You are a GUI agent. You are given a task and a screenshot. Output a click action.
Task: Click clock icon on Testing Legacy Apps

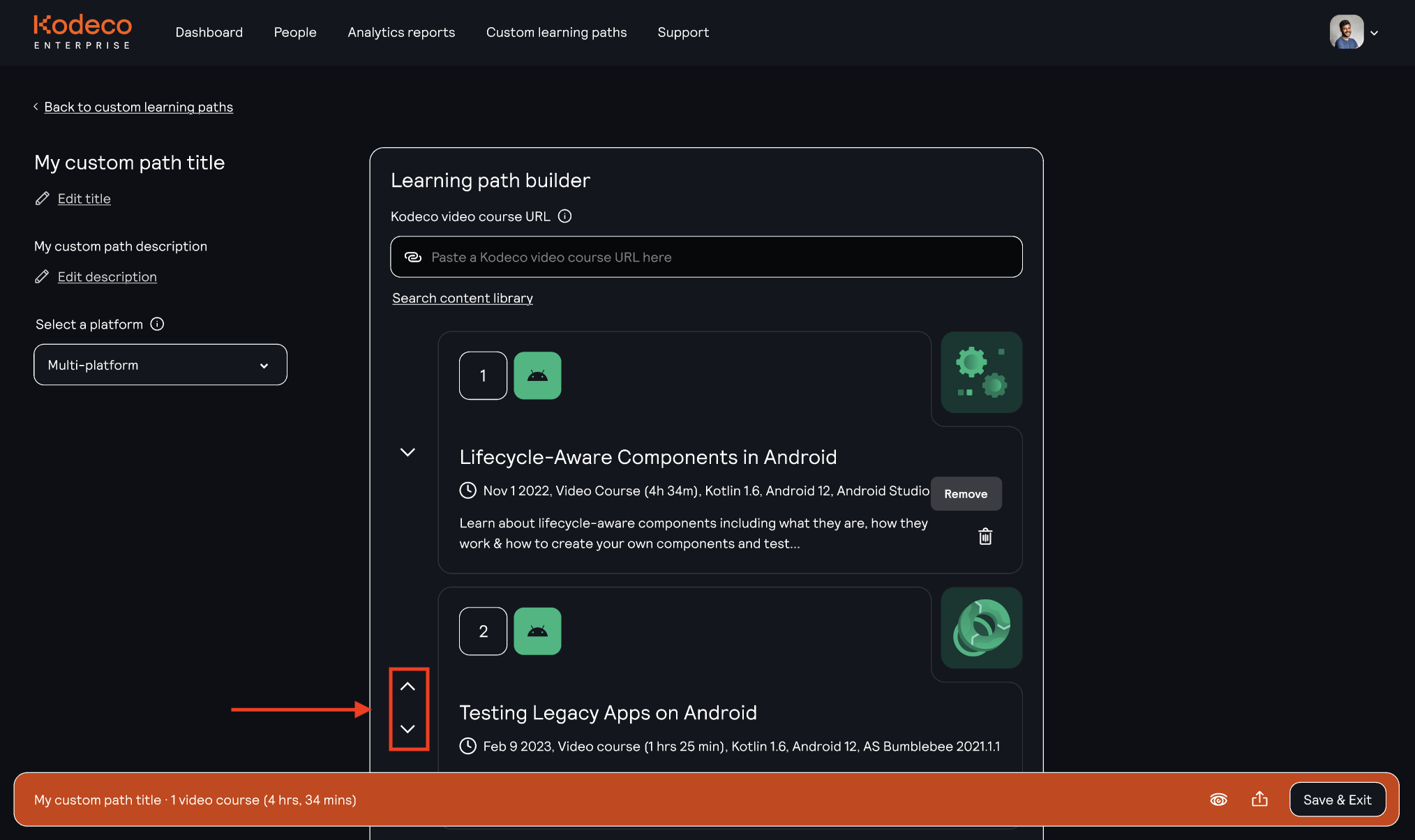click(467, 746)
